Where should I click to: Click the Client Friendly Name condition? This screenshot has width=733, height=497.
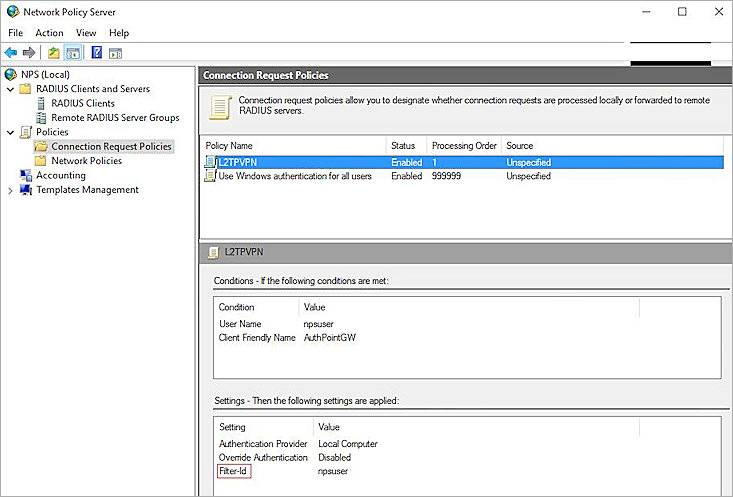click(x=257, y=338)
